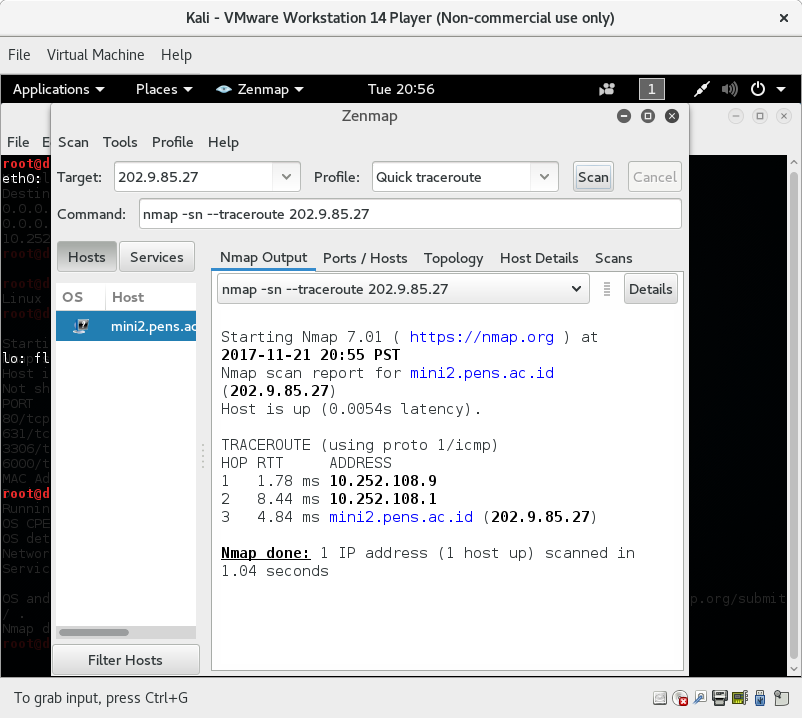Click the clock Tue 20:56

click(401, 89)
